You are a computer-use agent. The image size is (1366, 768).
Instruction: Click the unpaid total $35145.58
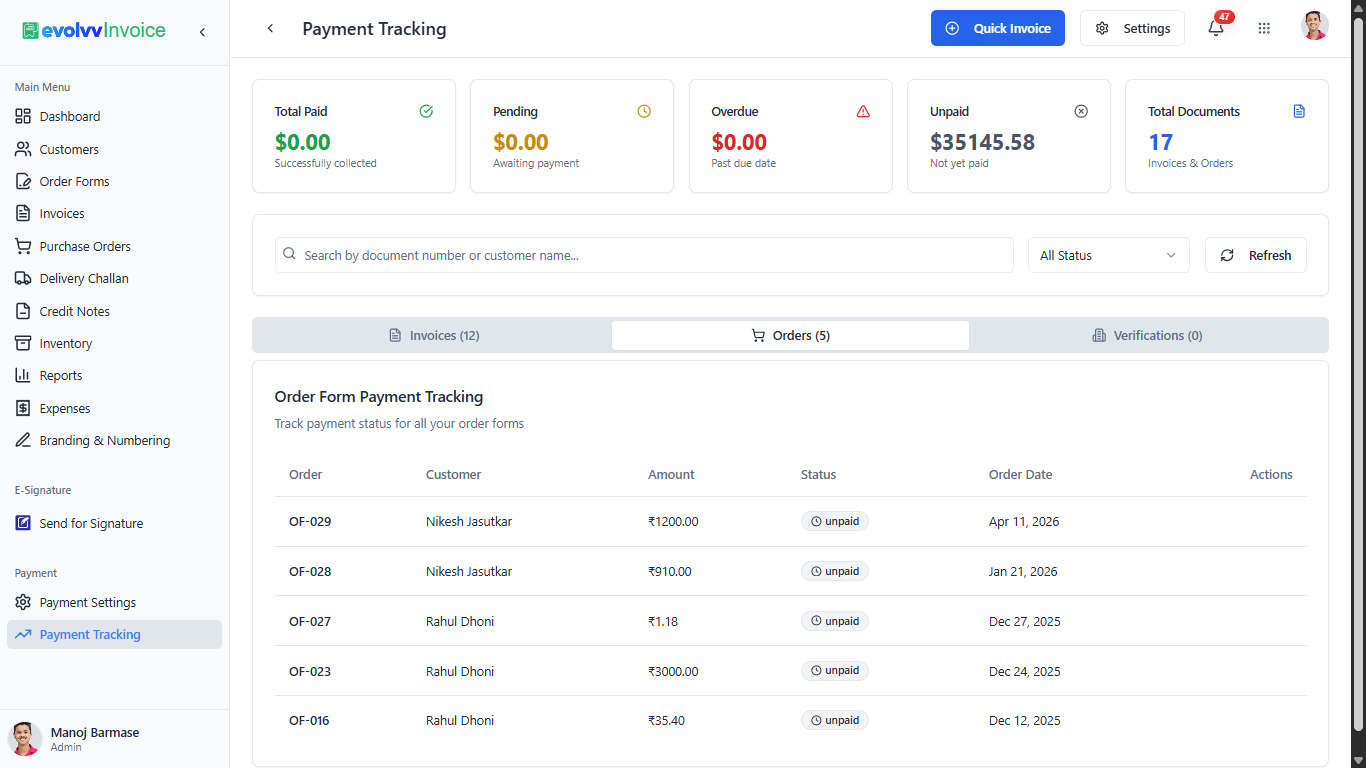point(982,142)
